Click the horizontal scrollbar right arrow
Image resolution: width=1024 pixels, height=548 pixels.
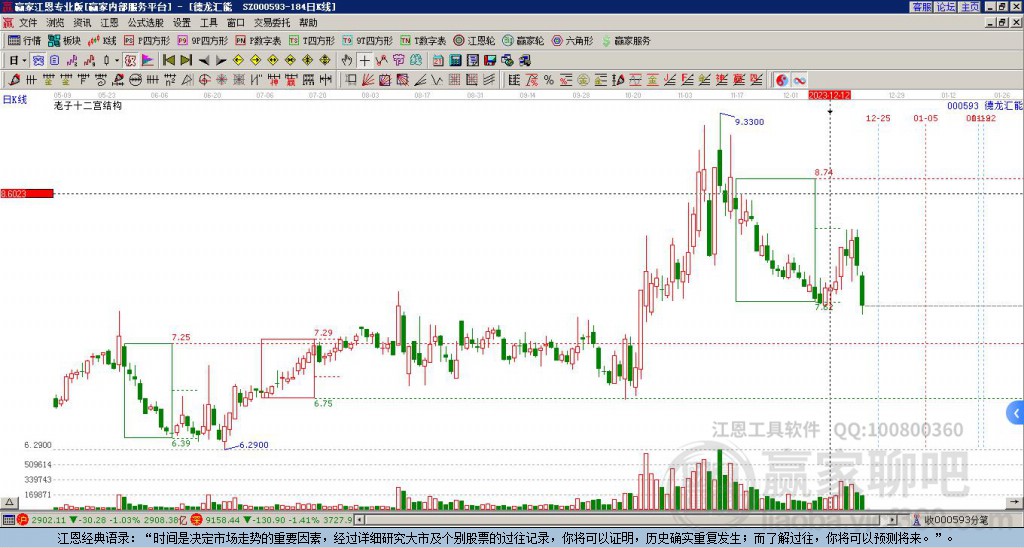pos(893,520)
